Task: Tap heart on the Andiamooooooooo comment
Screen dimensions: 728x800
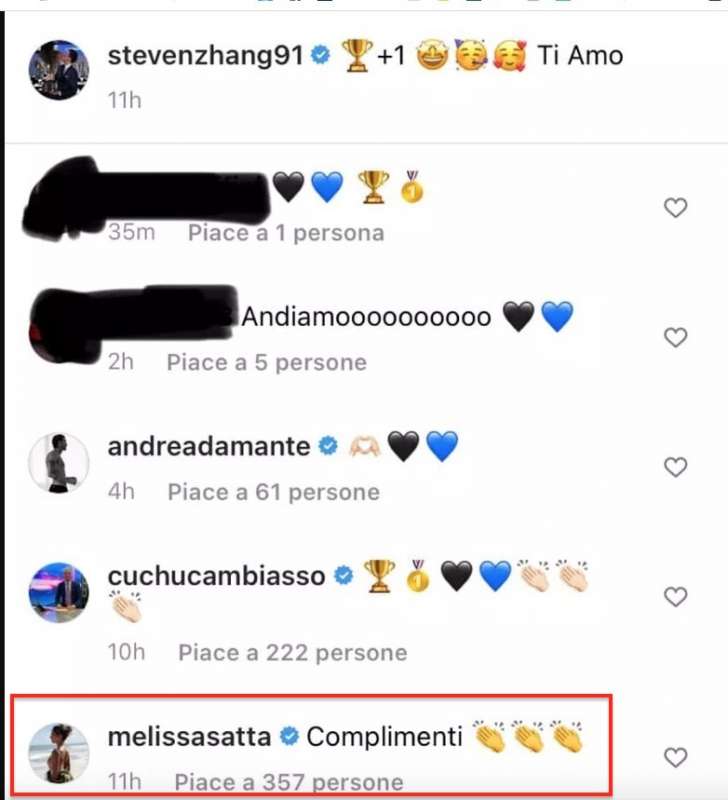Action: pyautogui.click(x=675, y=337)
